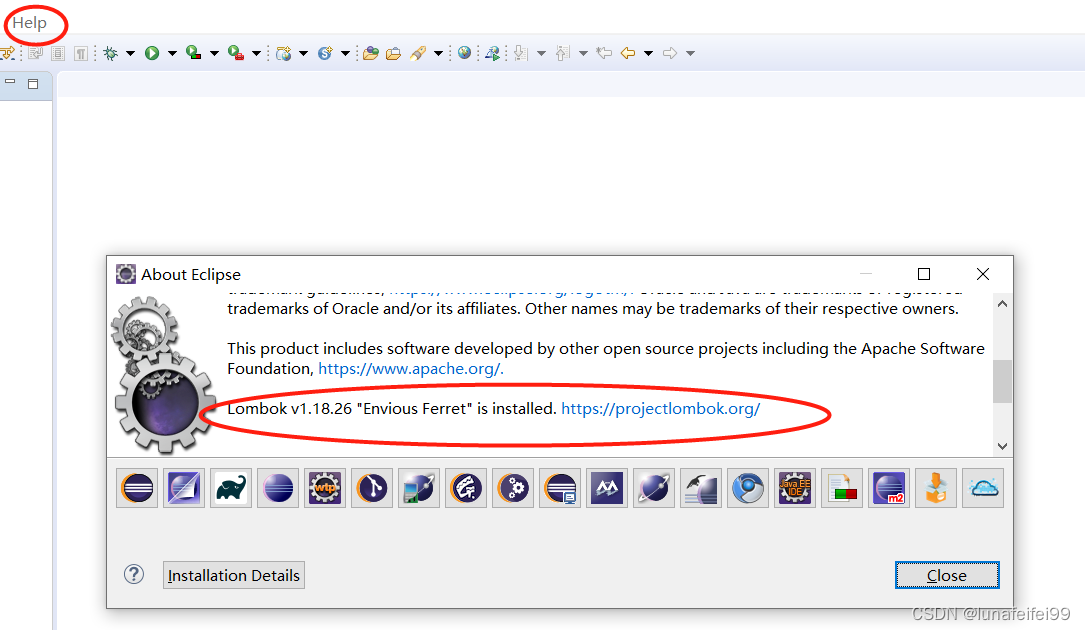
Task: Click the About dialog scrollbar up arrow
Action: point(1003,304)
